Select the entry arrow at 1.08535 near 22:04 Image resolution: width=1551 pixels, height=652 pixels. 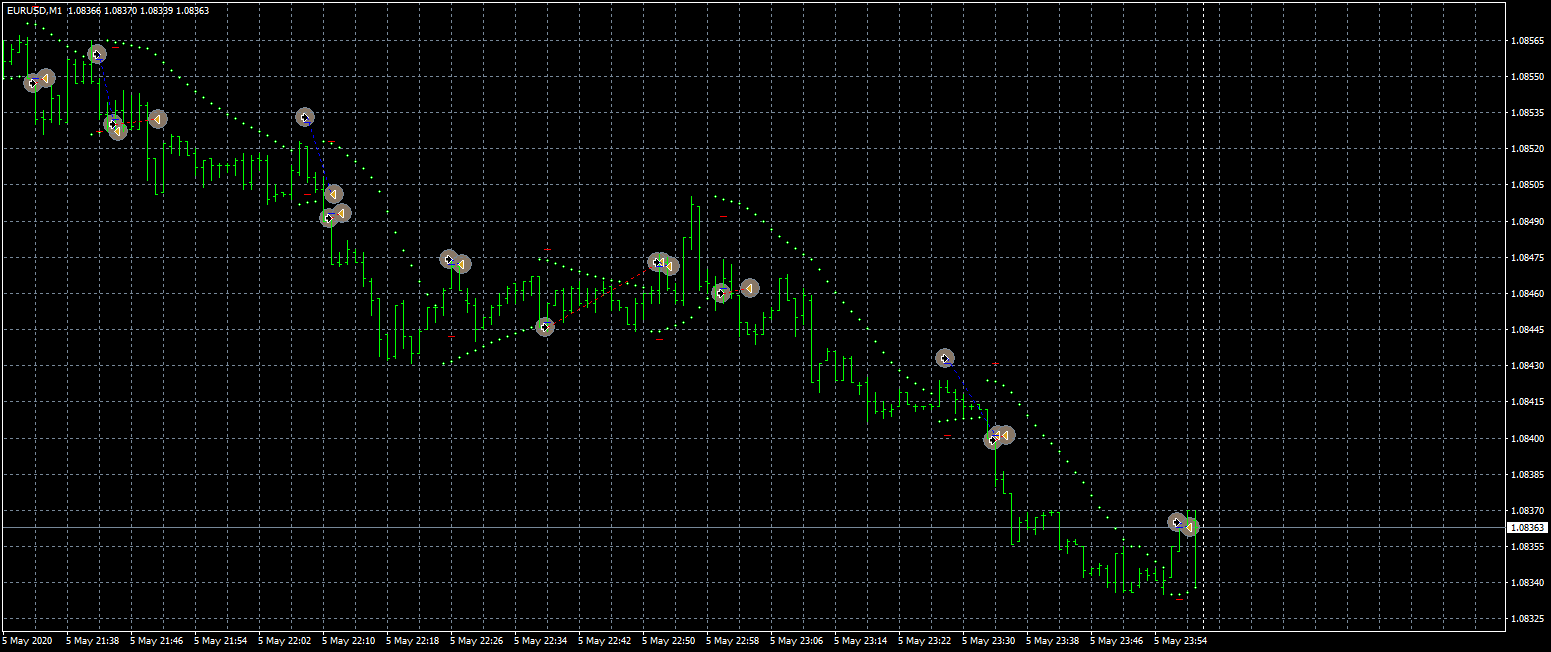pos(305,117)
